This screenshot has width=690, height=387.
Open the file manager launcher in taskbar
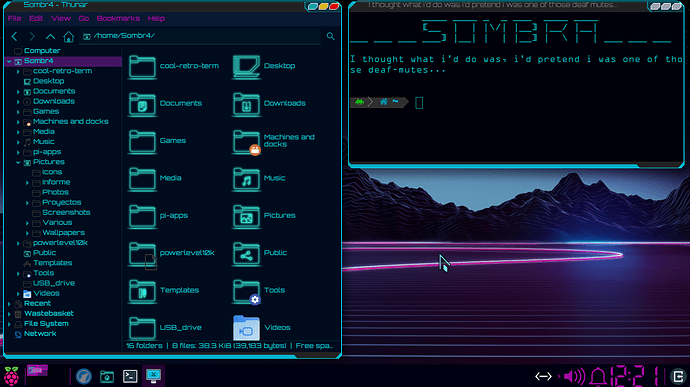[x=107, y=376]
